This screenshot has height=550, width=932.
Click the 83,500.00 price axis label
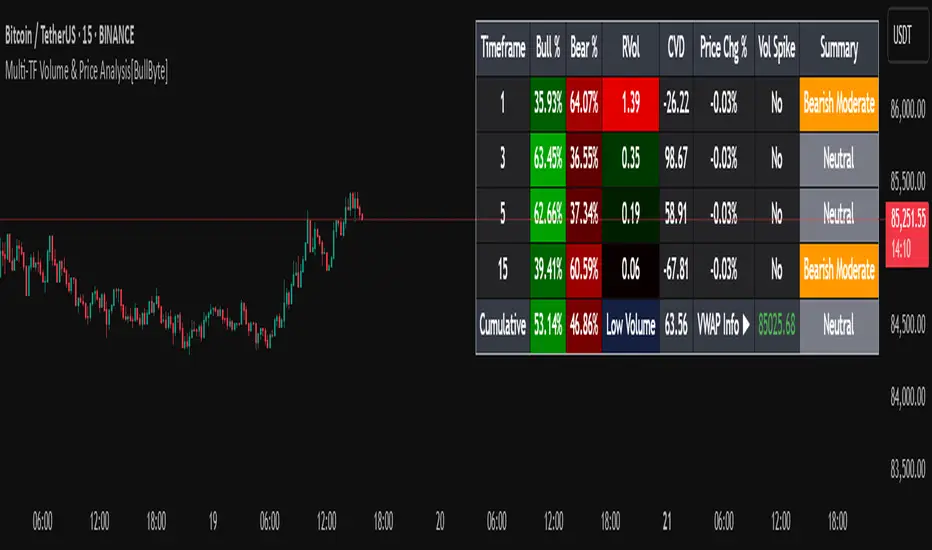coord(908,469)
